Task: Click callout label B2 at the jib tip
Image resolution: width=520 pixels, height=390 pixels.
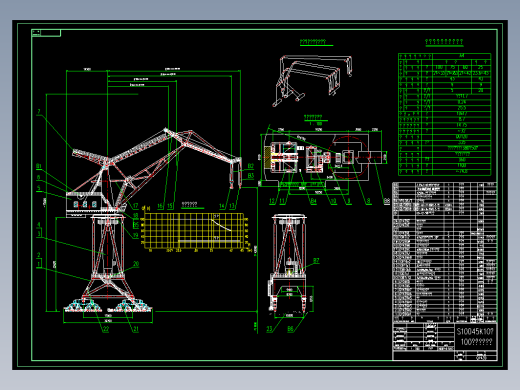Action: point(251,166)
